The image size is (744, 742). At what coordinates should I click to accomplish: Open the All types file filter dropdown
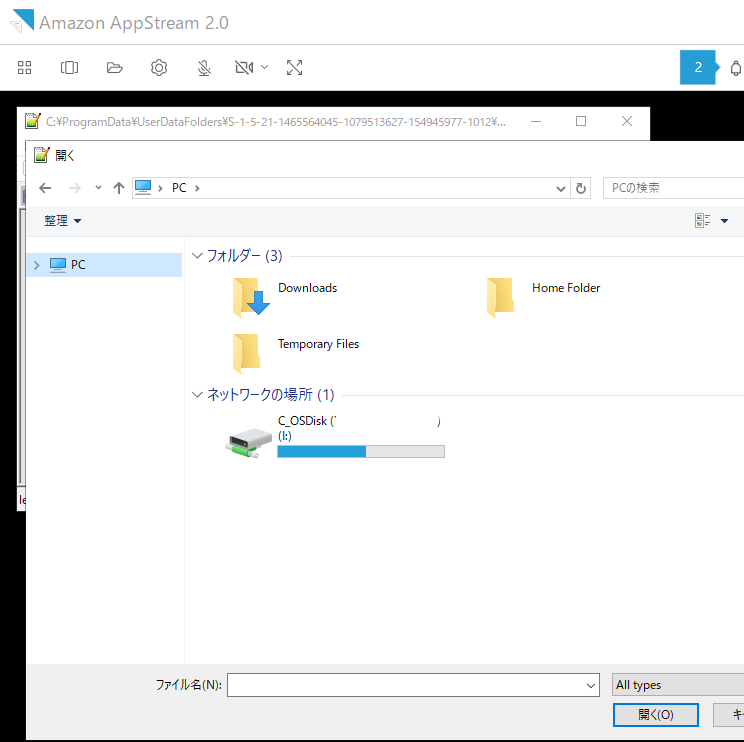coord(678,685)
